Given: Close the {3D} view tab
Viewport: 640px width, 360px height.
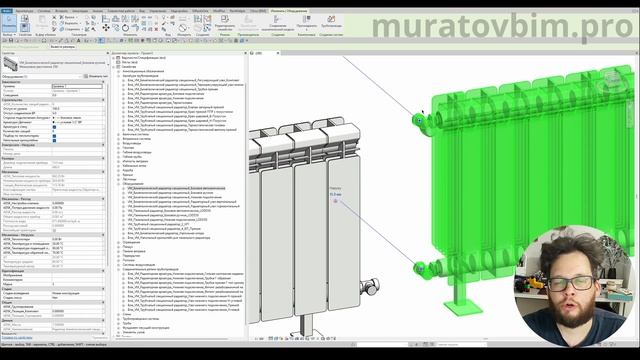Looking at the screenshot, I should [278, 53].
